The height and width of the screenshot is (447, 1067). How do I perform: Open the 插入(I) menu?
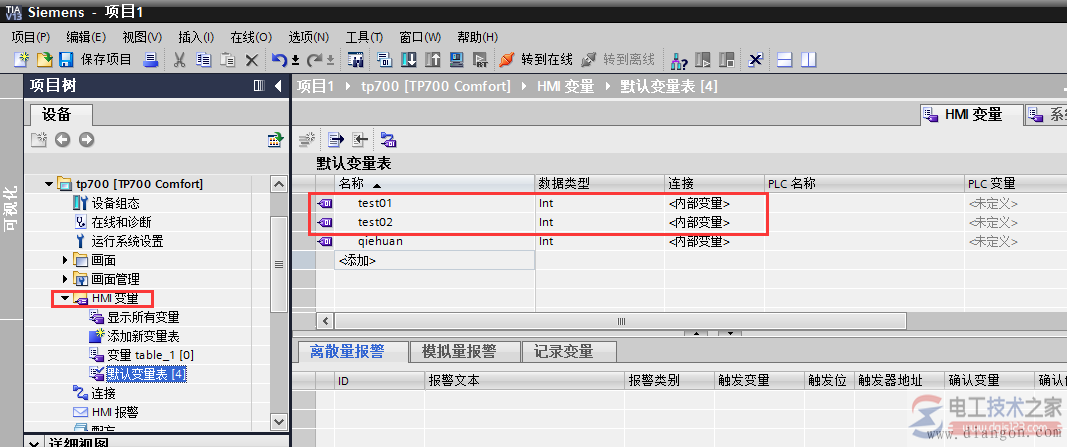(196, 37)
